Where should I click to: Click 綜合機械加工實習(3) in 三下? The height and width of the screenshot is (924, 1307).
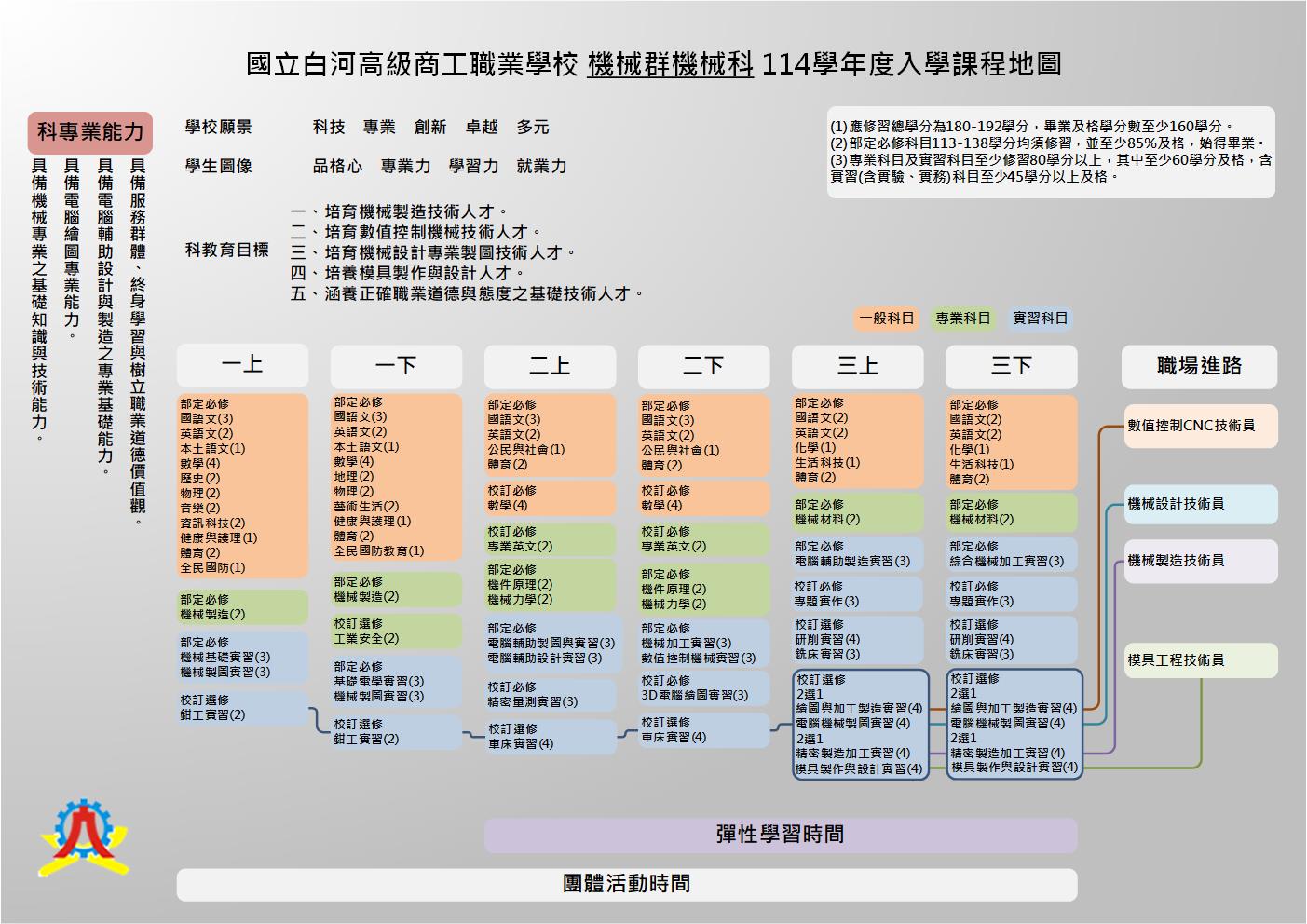pos(1007,562)
